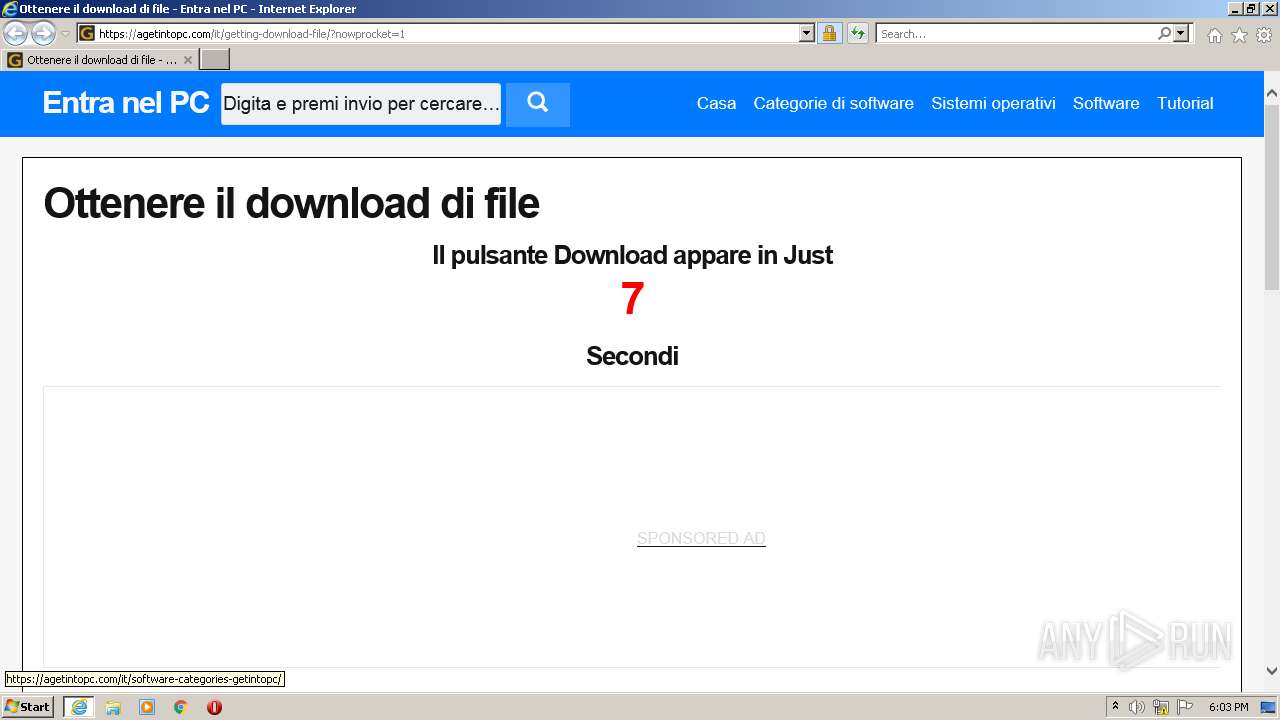This screenshot has height=720, width=1280.
Task: Go back with the browser Back arrow
Action: pyautogui.click(x=16, y=34)
